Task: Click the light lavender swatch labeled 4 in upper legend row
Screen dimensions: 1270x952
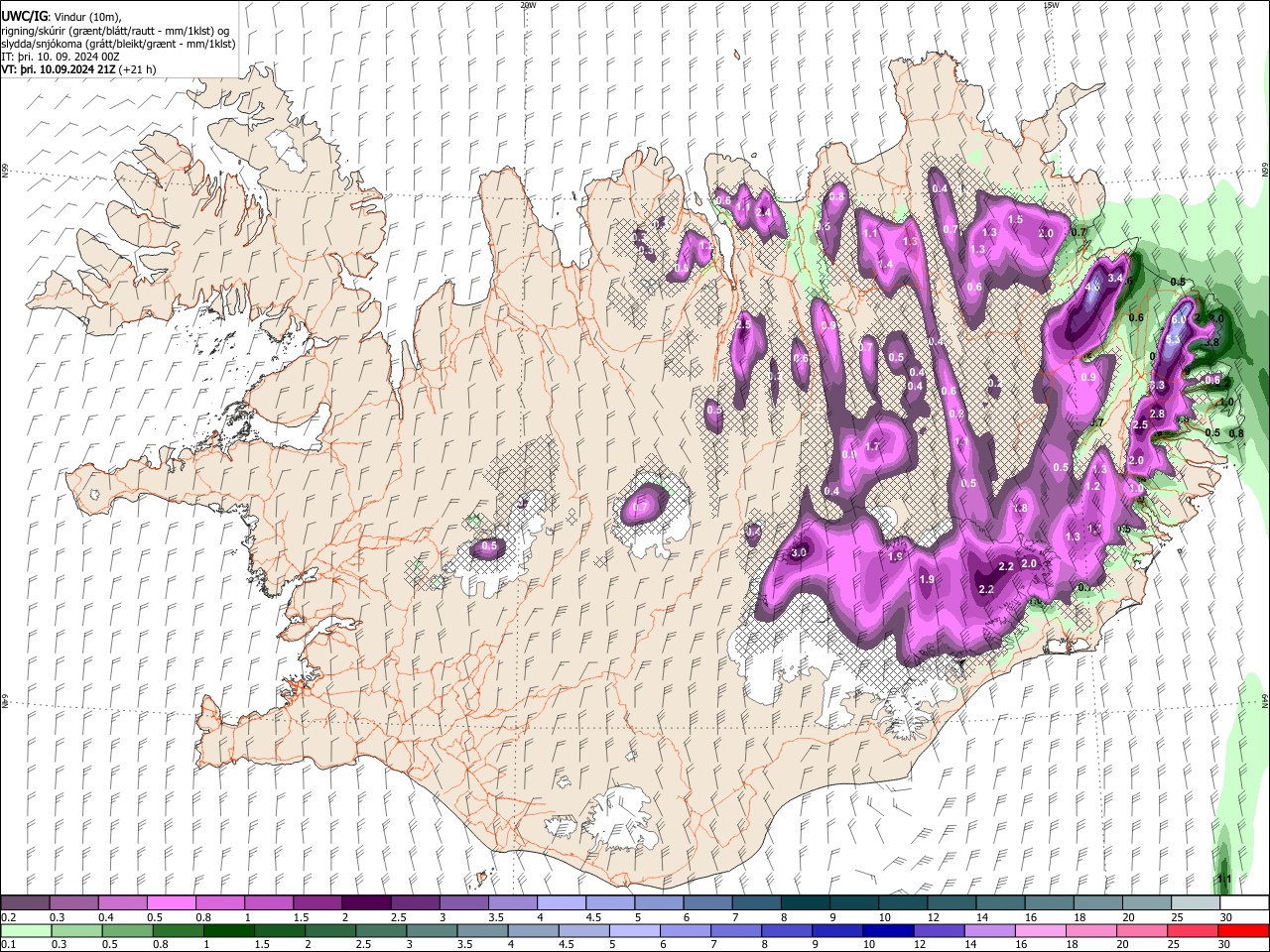Action: pyautogui.click(x=562, y=903)
